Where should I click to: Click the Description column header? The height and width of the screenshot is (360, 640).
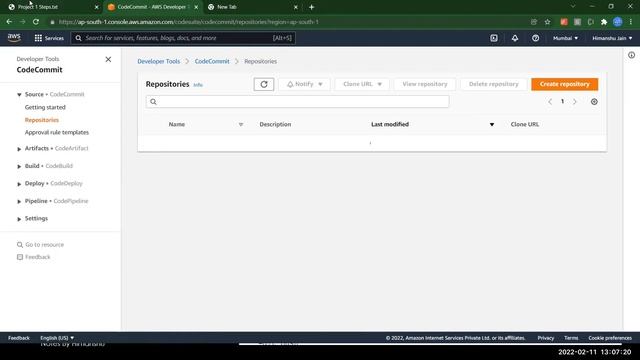tap(275, 124)
